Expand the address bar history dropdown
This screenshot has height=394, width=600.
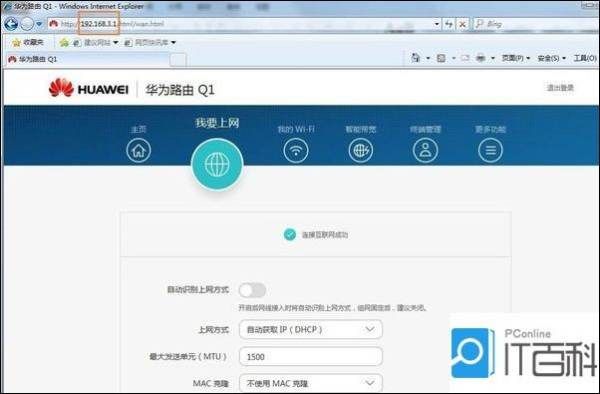click(x=437, y=24)
